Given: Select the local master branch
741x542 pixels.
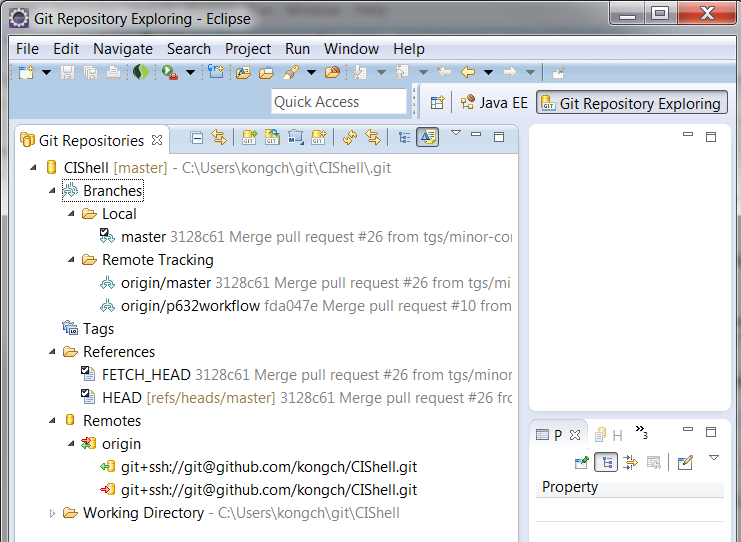Looking at the screenshot, I should (x=305, y=237).
